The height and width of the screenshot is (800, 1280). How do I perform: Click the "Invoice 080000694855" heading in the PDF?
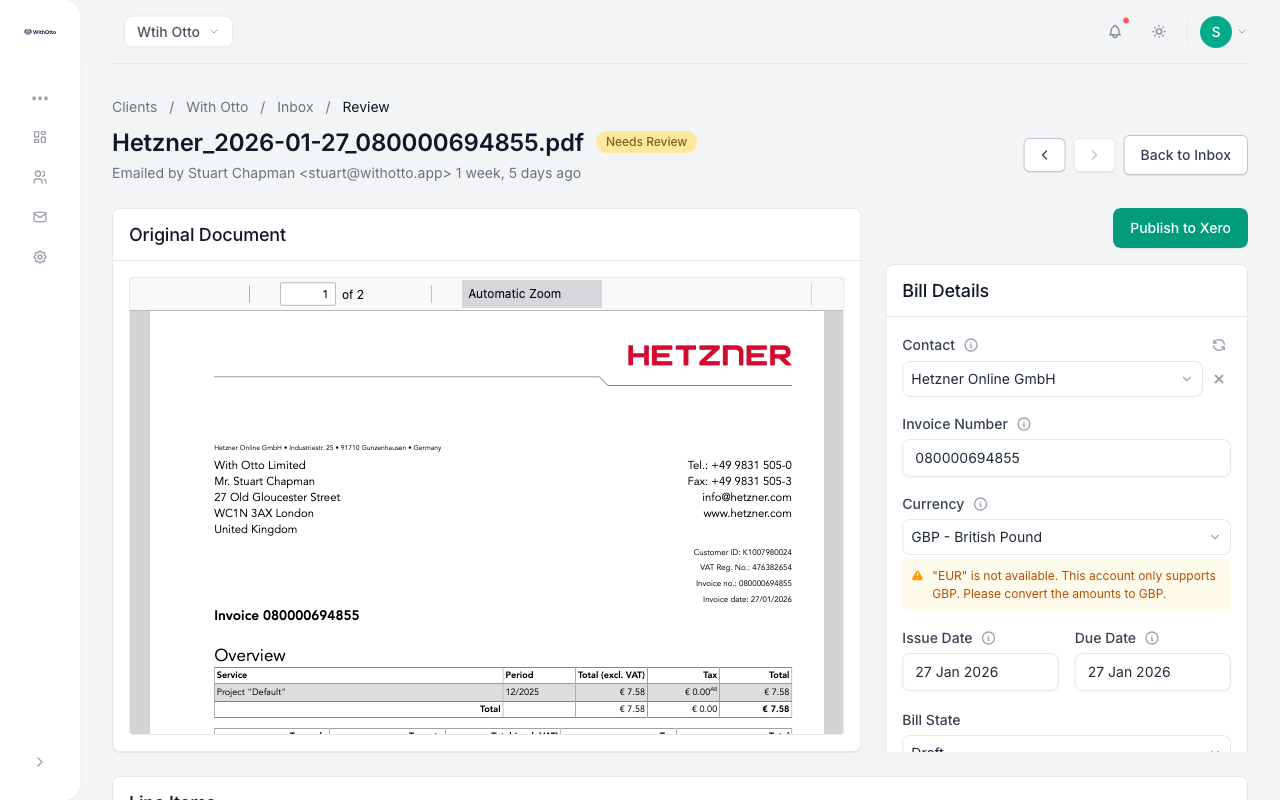click(x=287, y=616)
